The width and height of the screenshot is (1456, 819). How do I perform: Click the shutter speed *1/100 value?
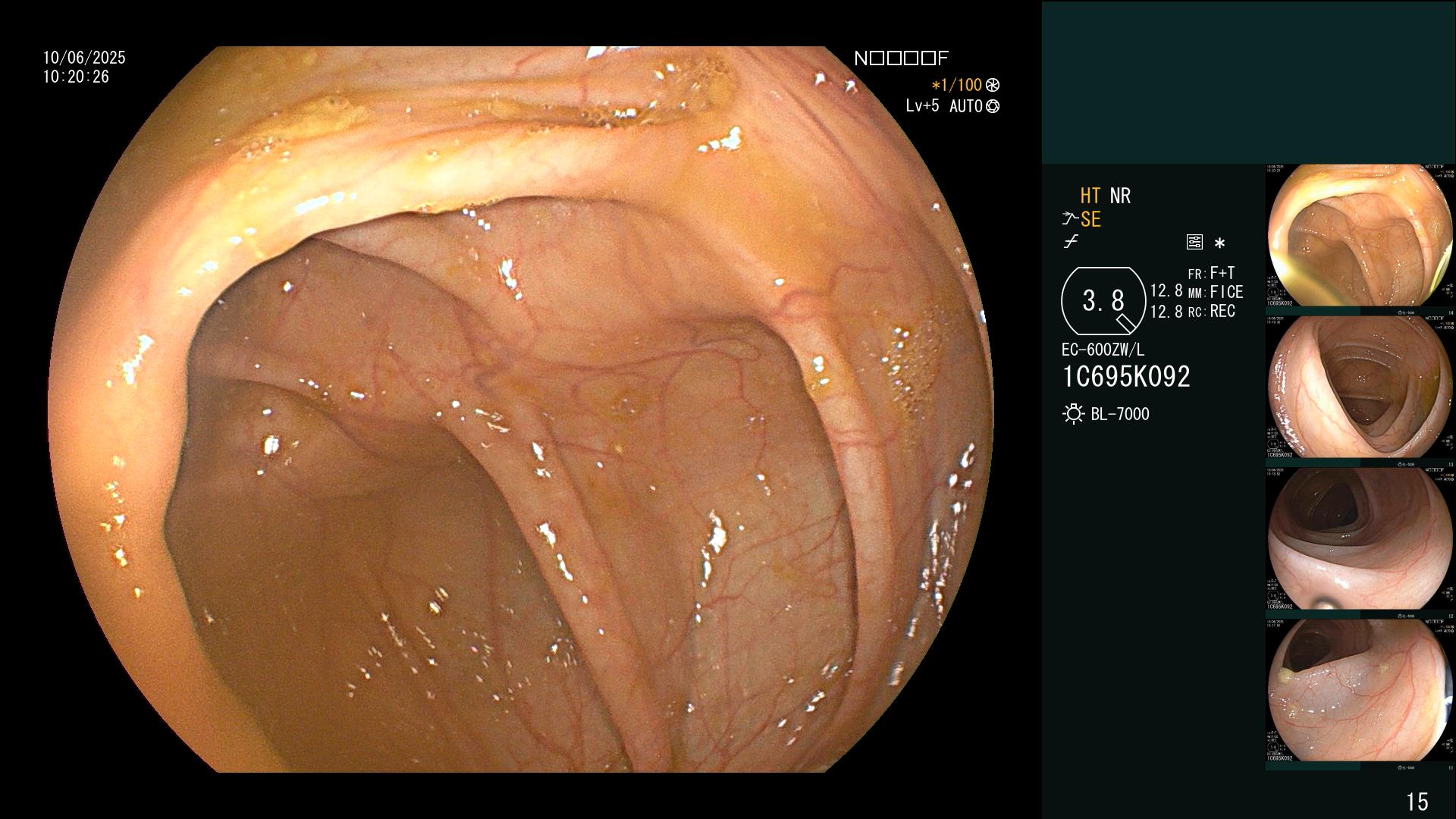[x=956, y=85]
